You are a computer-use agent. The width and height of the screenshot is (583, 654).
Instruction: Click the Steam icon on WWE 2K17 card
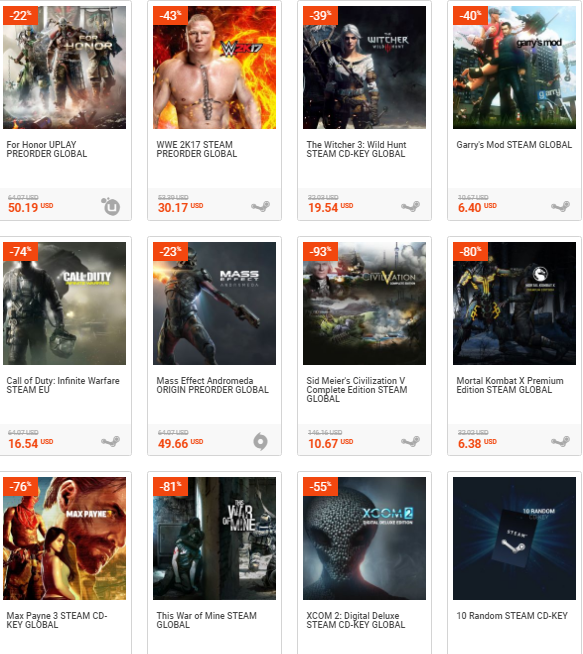click(x=261, y=206)
